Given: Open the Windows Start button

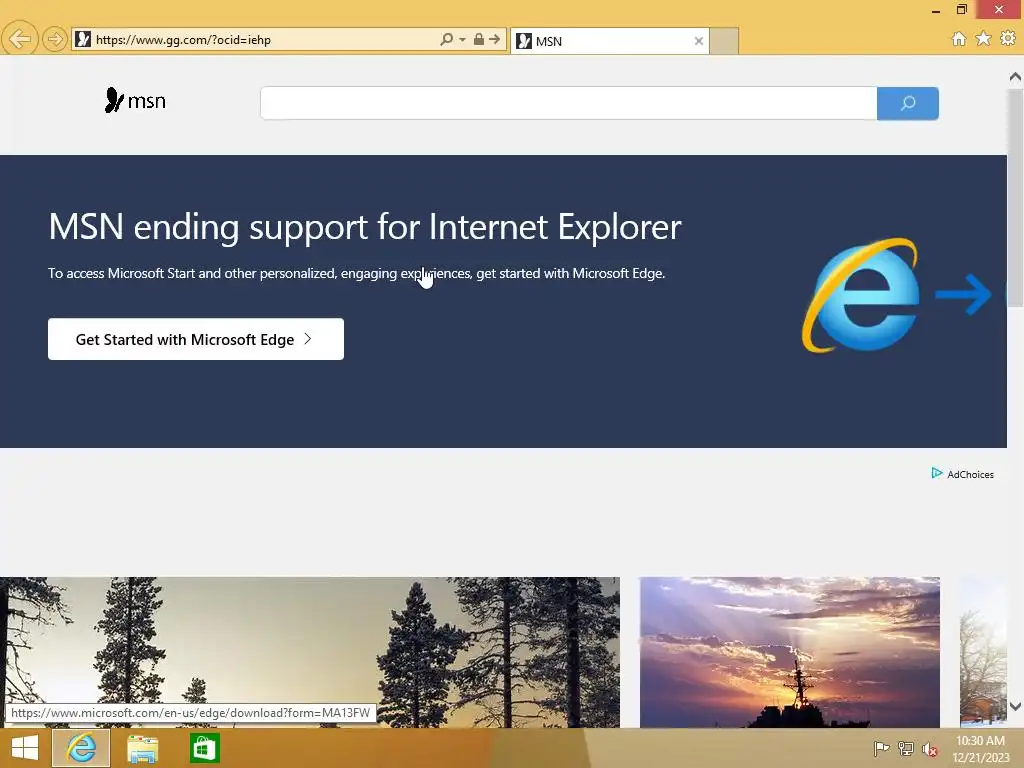Looking at the screenshot, I should click(25, 748).
